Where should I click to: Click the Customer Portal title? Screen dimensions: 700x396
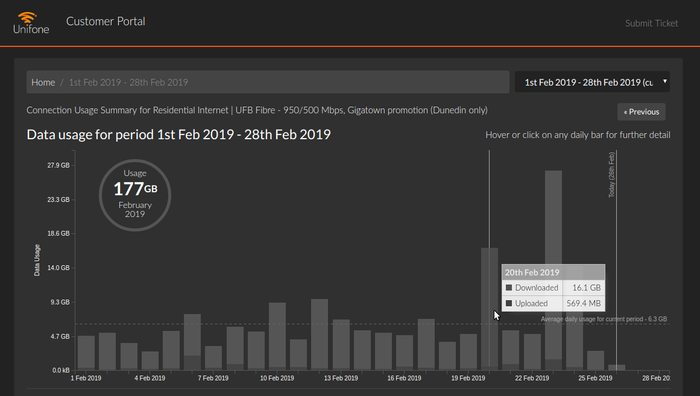click(106, 21)
